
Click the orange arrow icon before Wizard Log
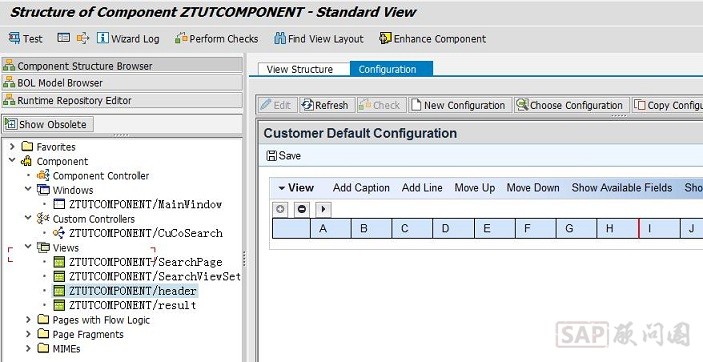click(82, 38)
